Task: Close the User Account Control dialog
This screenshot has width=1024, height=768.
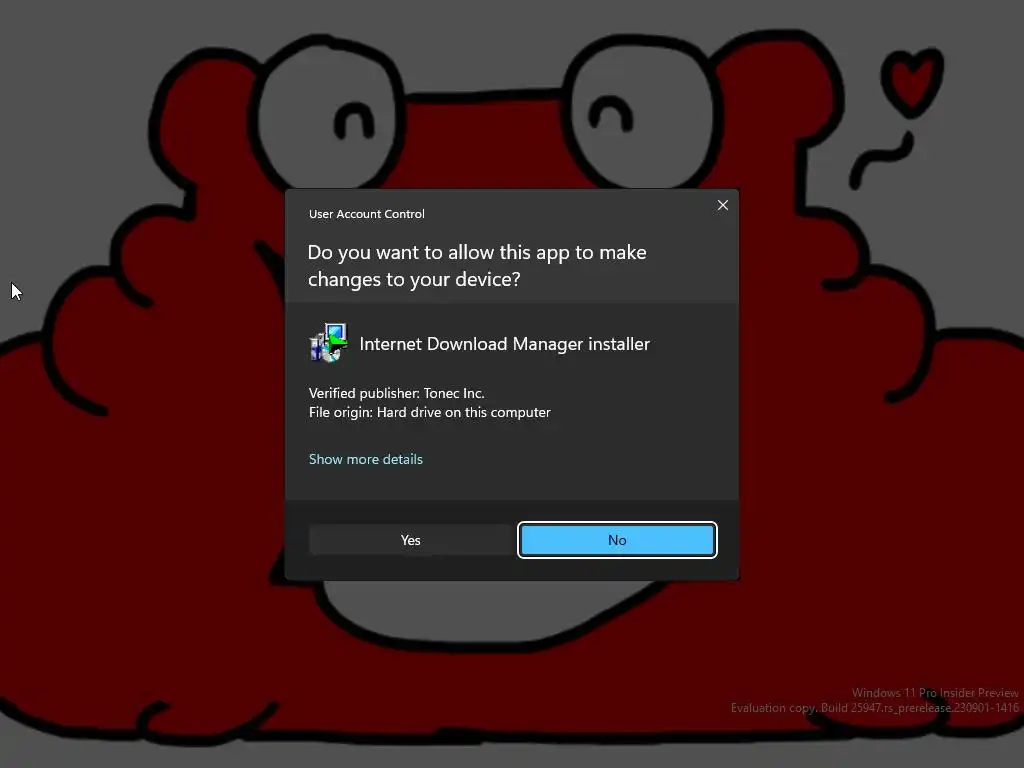Action: [722, 205]
